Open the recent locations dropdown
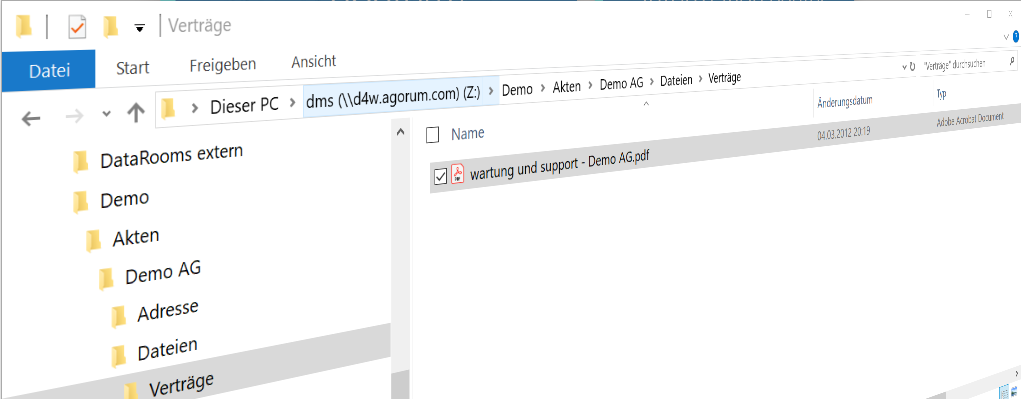Screen dimensions: 1021x399 coord(106,113)
